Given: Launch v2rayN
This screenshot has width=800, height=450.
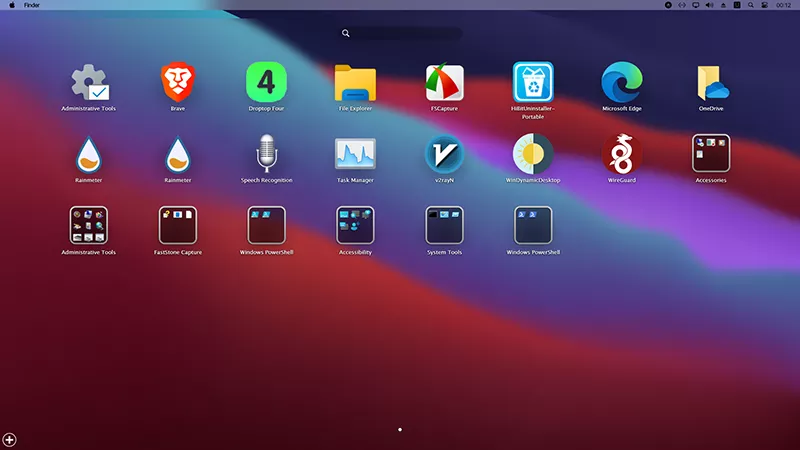Looking at the screenshot, I should click(x=444, y=154).
